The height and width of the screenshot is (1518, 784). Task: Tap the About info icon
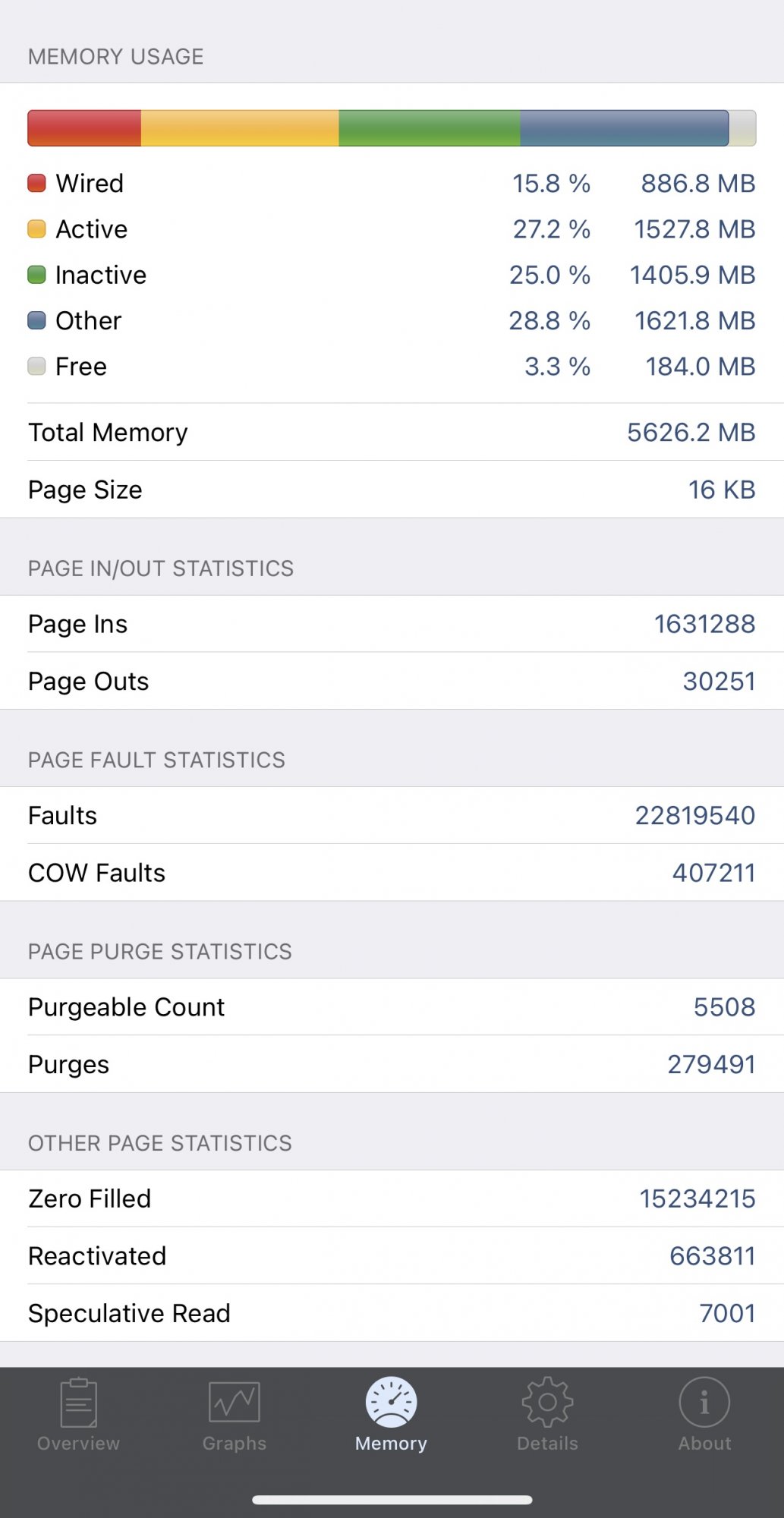[704, 1403]
